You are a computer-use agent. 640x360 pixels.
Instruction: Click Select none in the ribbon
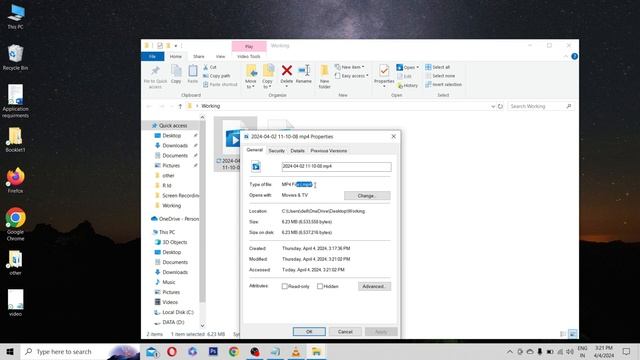[x=440, y=76]
